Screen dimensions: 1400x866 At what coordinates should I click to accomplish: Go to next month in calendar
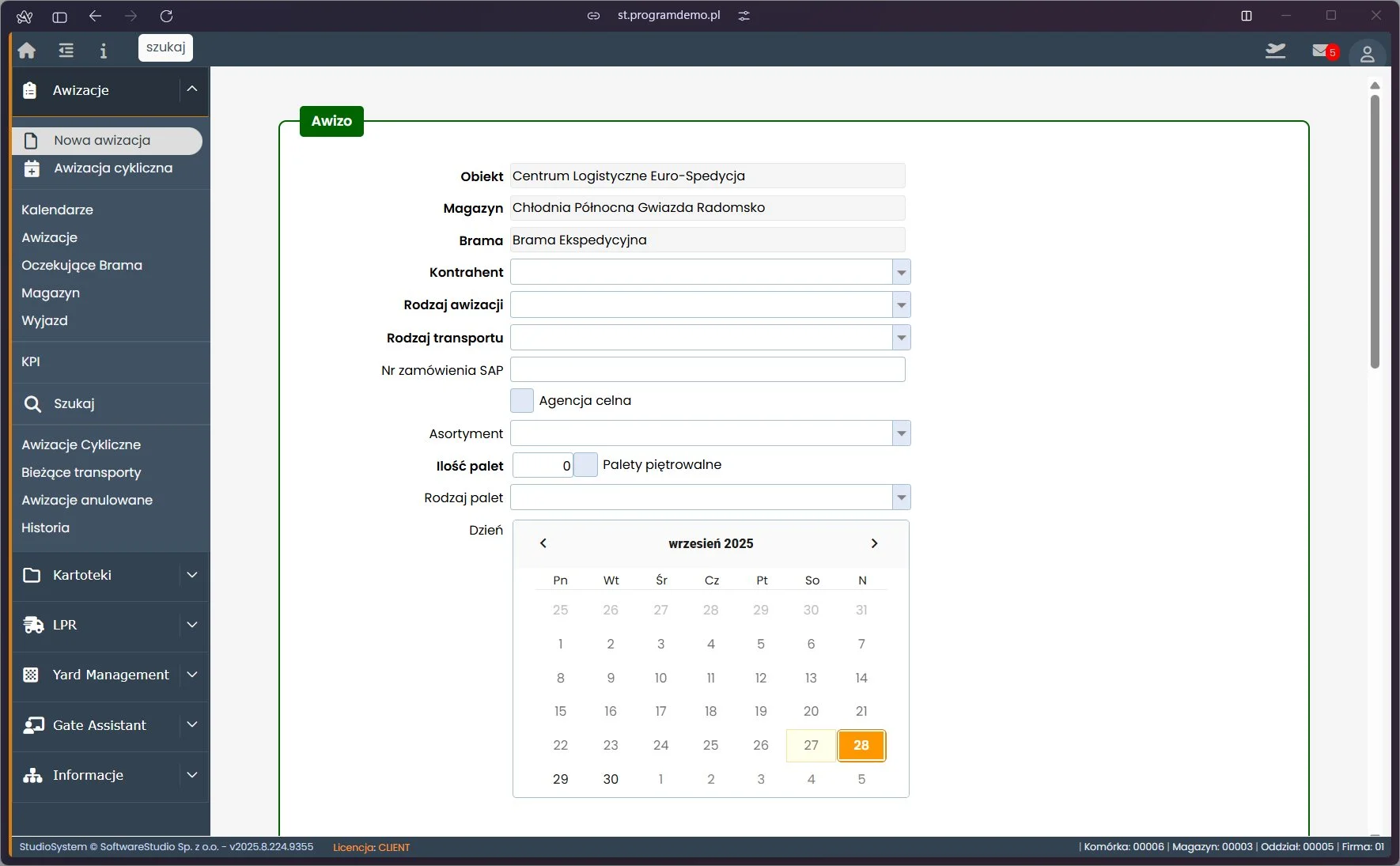pos(874,543)
